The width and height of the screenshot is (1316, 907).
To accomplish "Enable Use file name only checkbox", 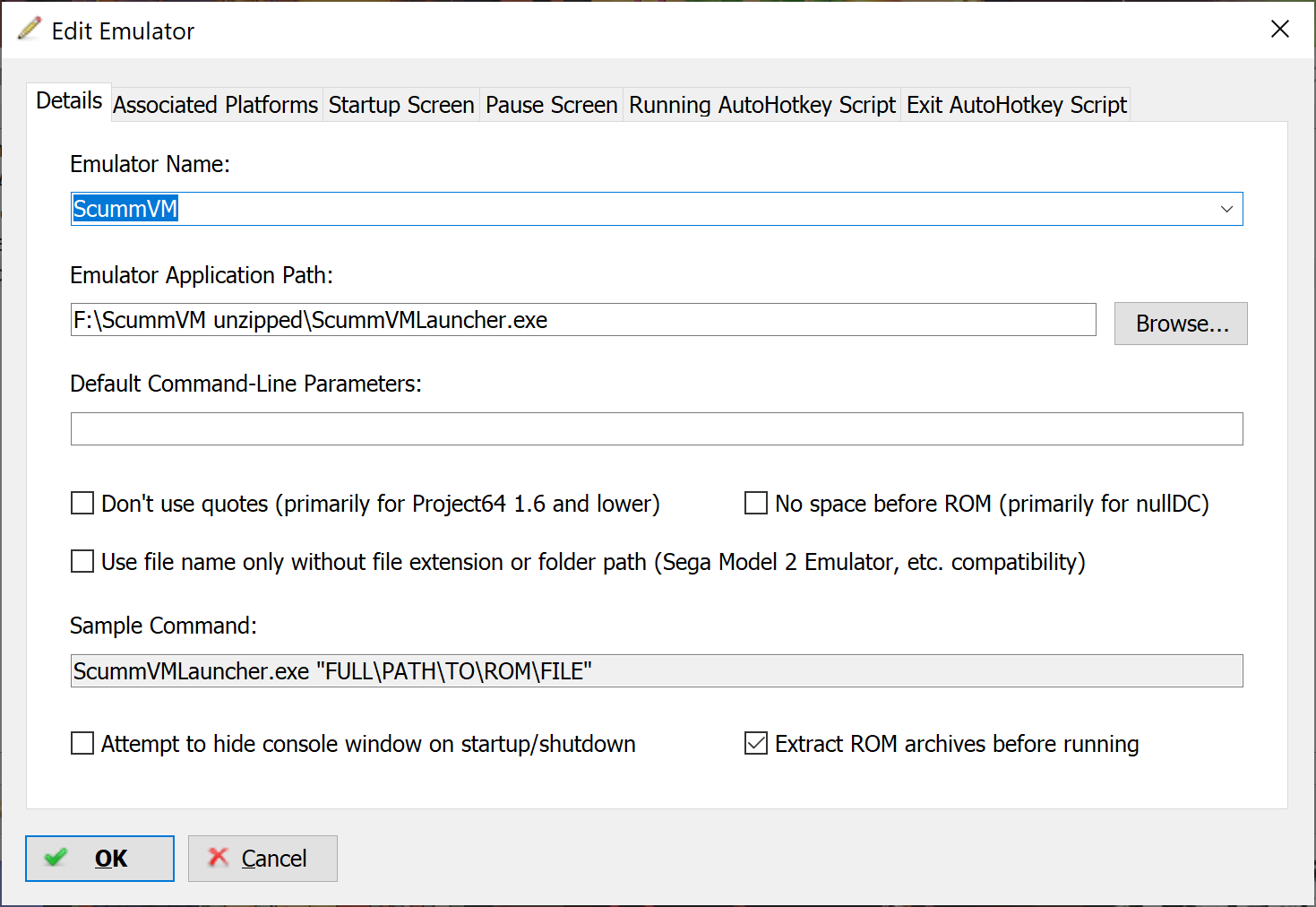I will (x=82, y=562).
